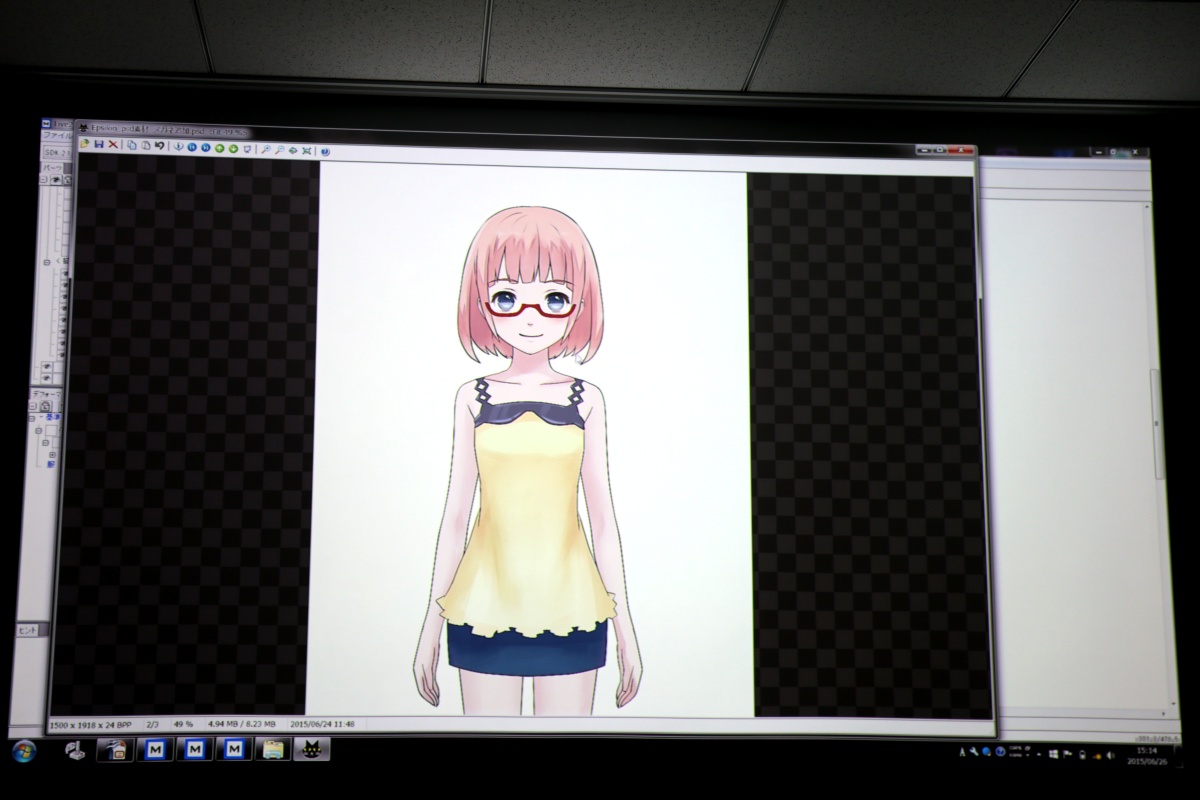Click the scroll-down arrow in the right window
This screenshot has width=1200, height=800.
pyautogui.click(x=1173, y=702)
